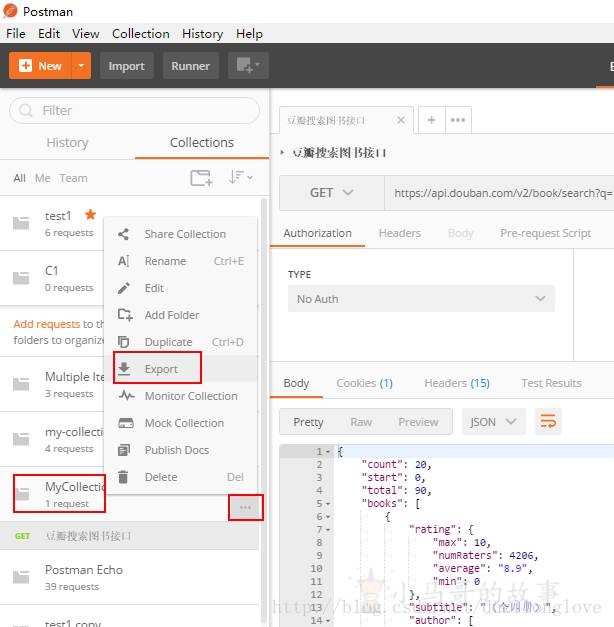This screenshot has width=614, height=627.
Task: Open the No Auth type dropdown
Action: coord(421,299)
